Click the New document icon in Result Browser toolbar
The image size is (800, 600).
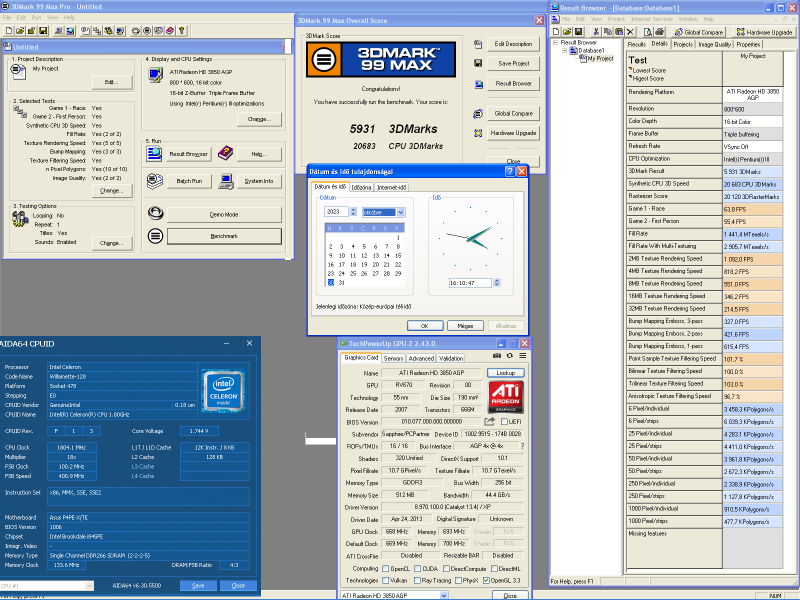coord(556,32)
